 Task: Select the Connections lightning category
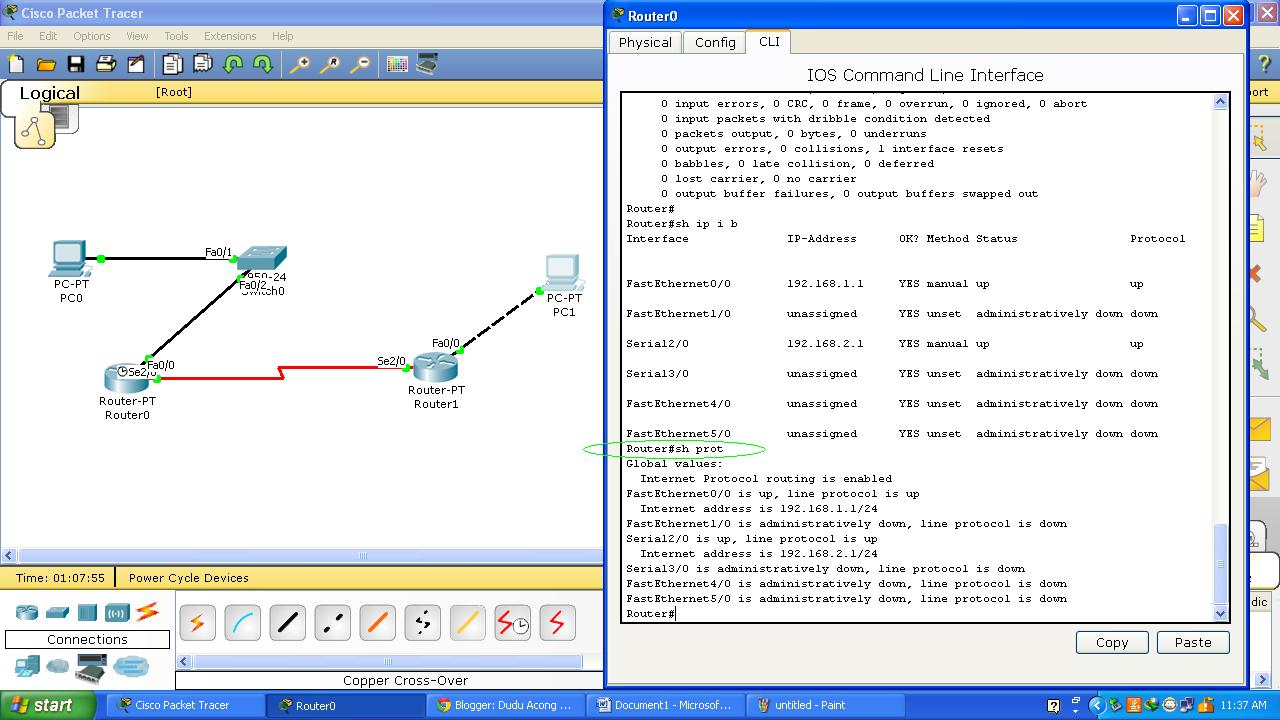[147, 611]
